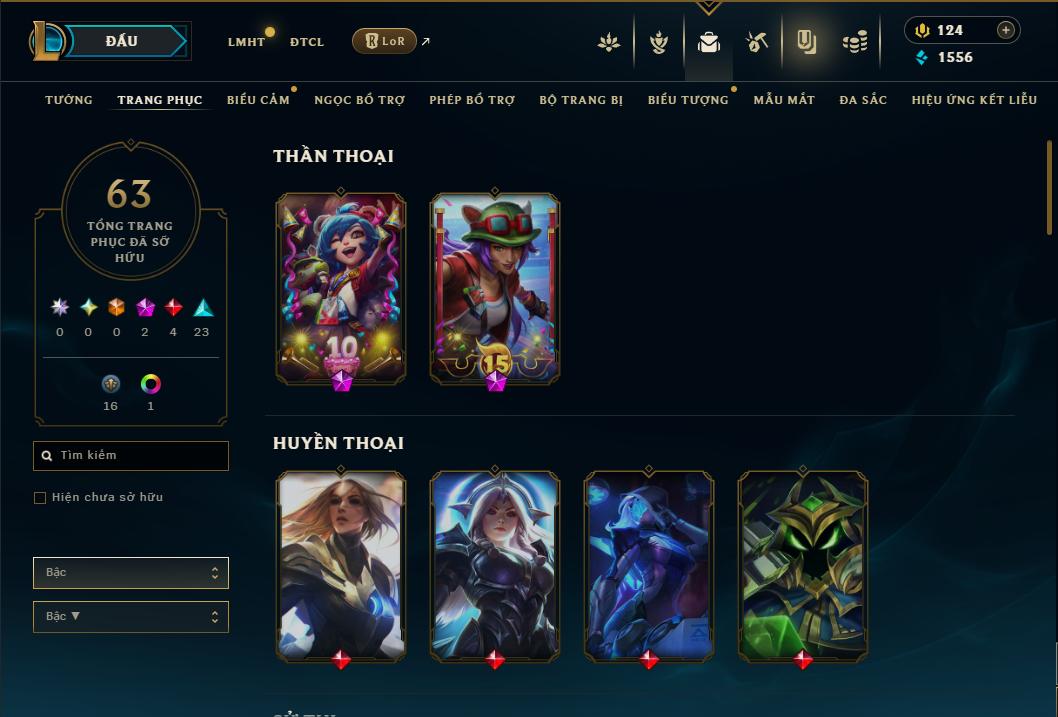Open the 'Bậc ▼' sorting dropdown
Screen dimensions: 1058x717
click(131, 616)
